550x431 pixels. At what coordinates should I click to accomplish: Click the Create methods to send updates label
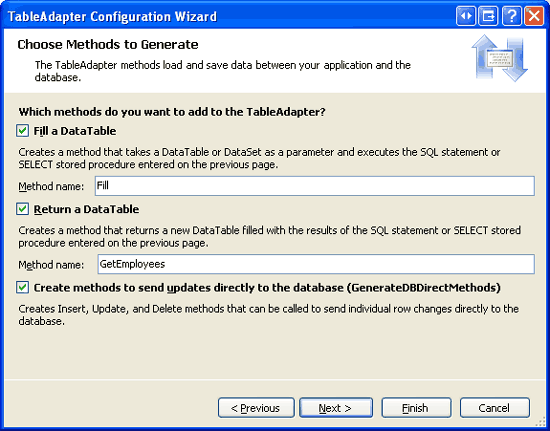point(267,288)
